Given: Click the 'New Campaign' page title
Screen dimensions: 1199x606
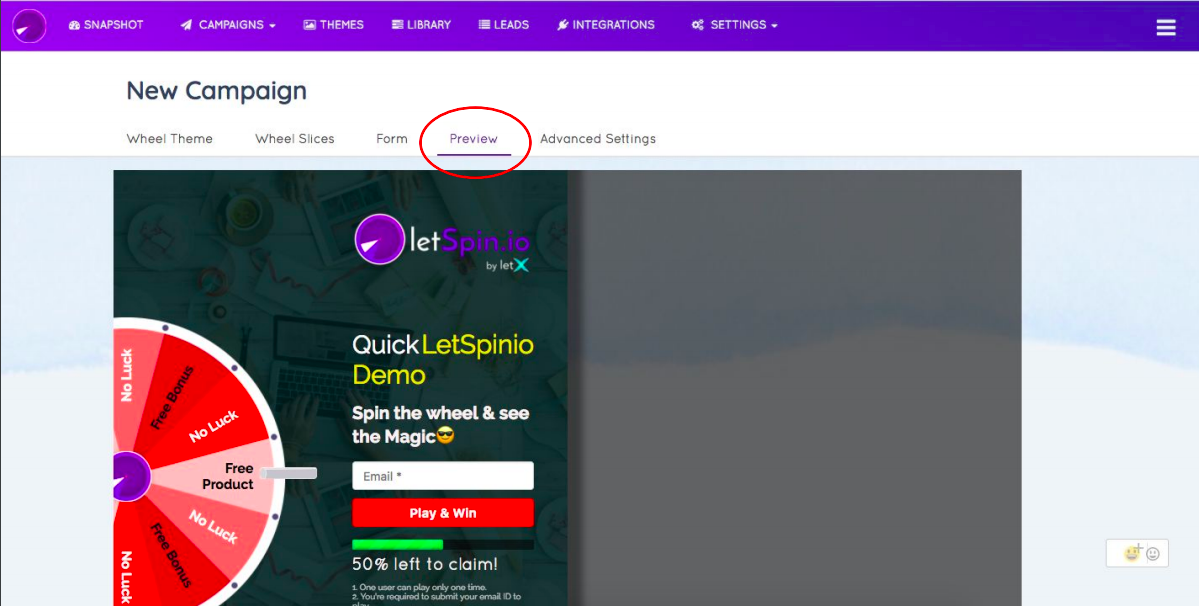Looking at the screenshot, I should coord(216,91).
